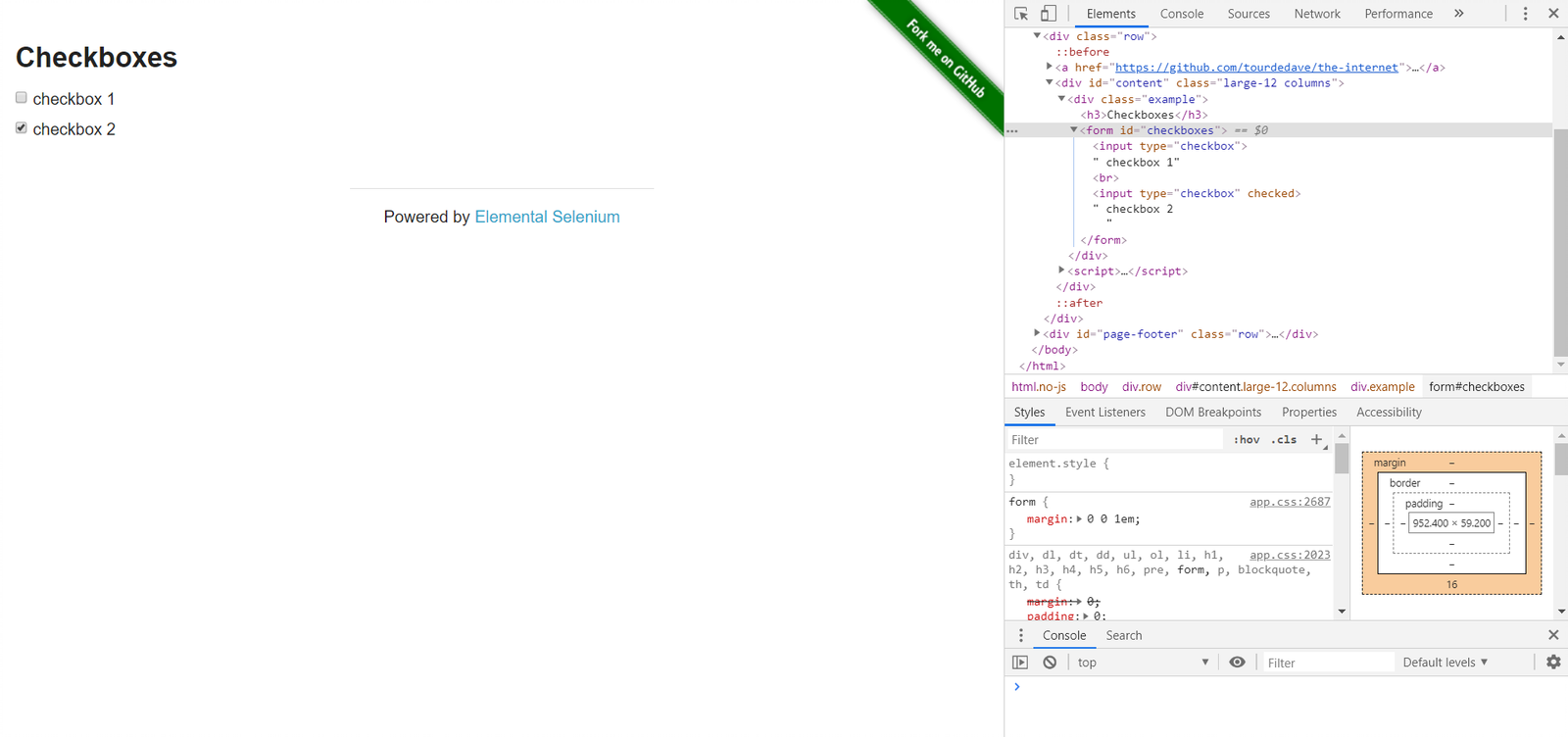The height and width of the screenshot is (737, 1568).
Task: Open console settings gear
Action: click(1553, 663)
